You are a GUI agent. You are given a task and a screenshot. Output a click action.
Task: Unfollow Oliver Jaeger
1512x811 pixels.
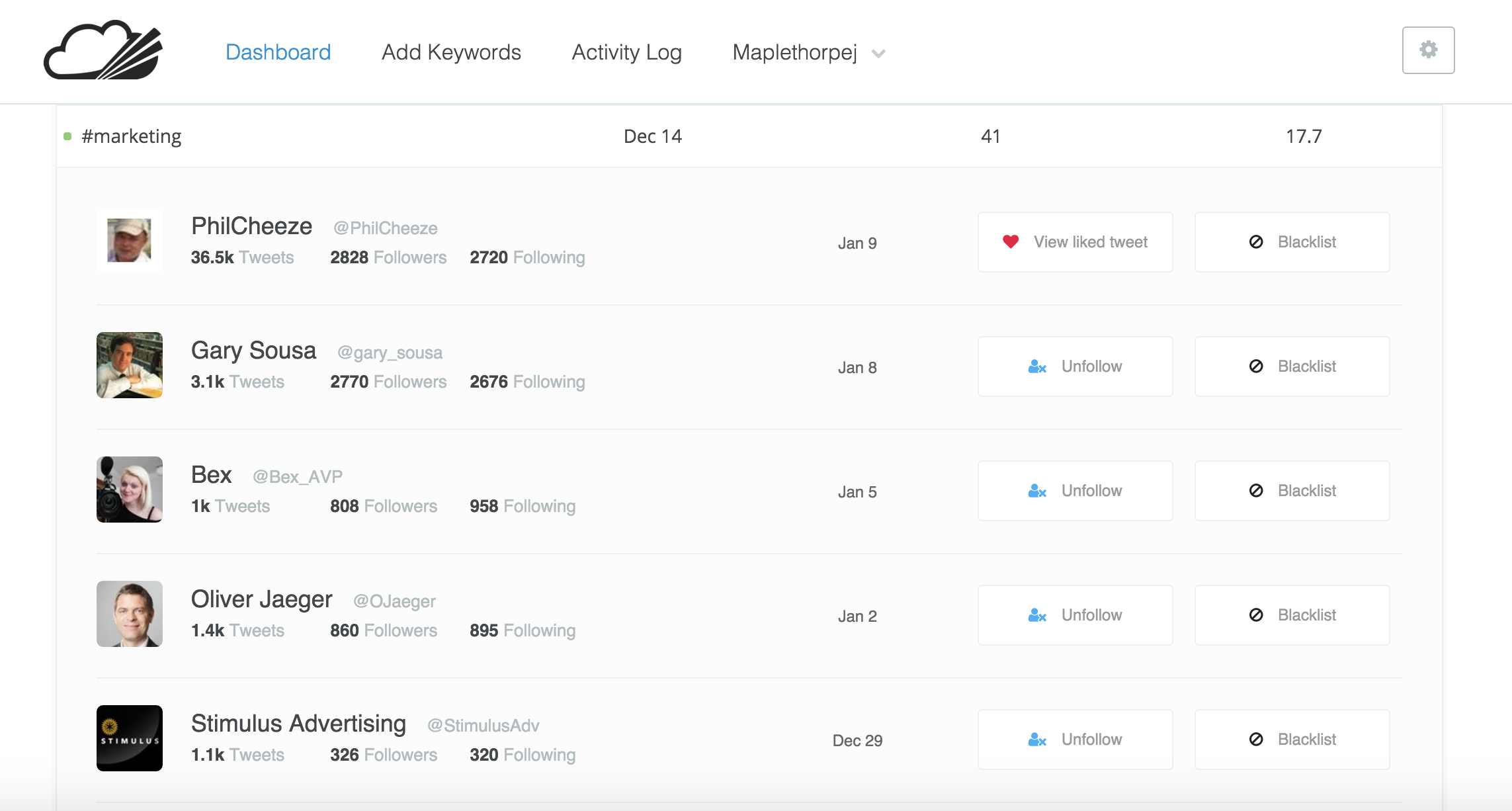pyautogui.click(x=1075, y=615)
